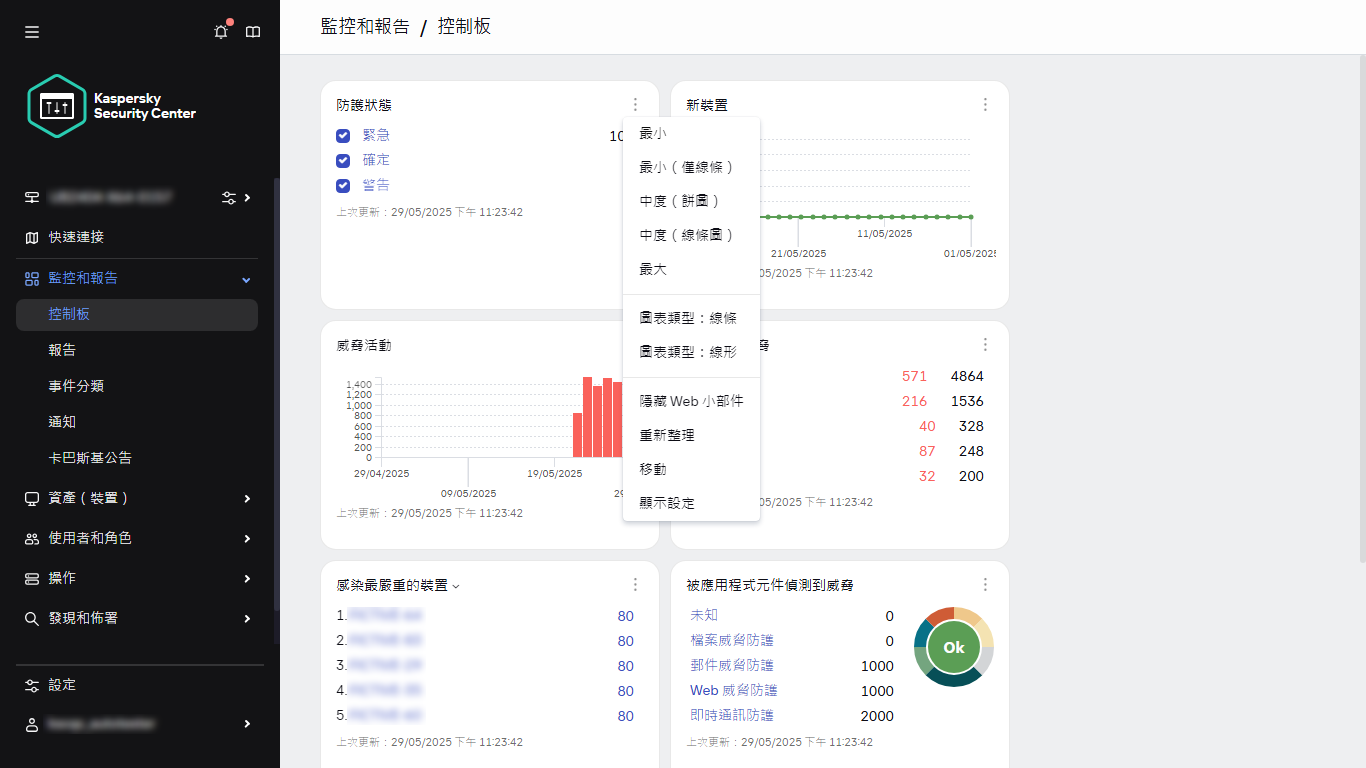Select 隱藏 Web 小部件 from the menu

[x=691, y=400]
